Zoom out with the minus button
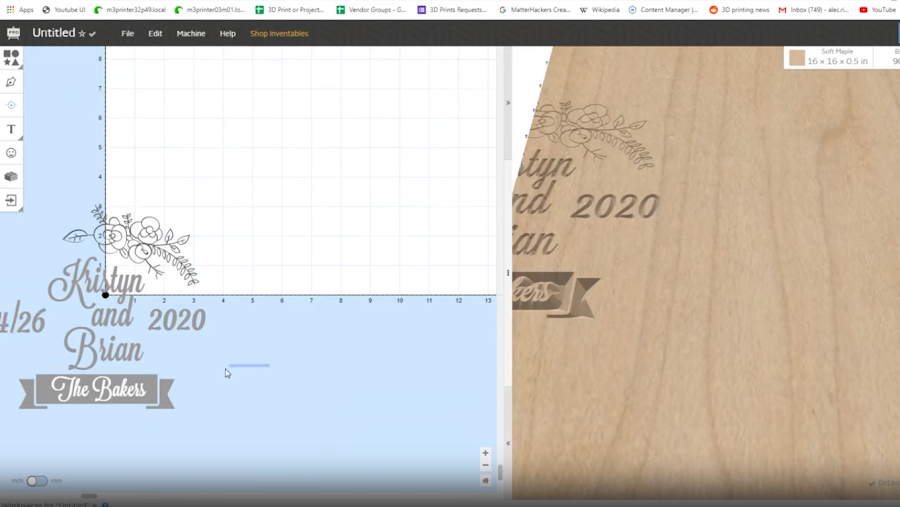900x507 pixels. click(485, 466)
